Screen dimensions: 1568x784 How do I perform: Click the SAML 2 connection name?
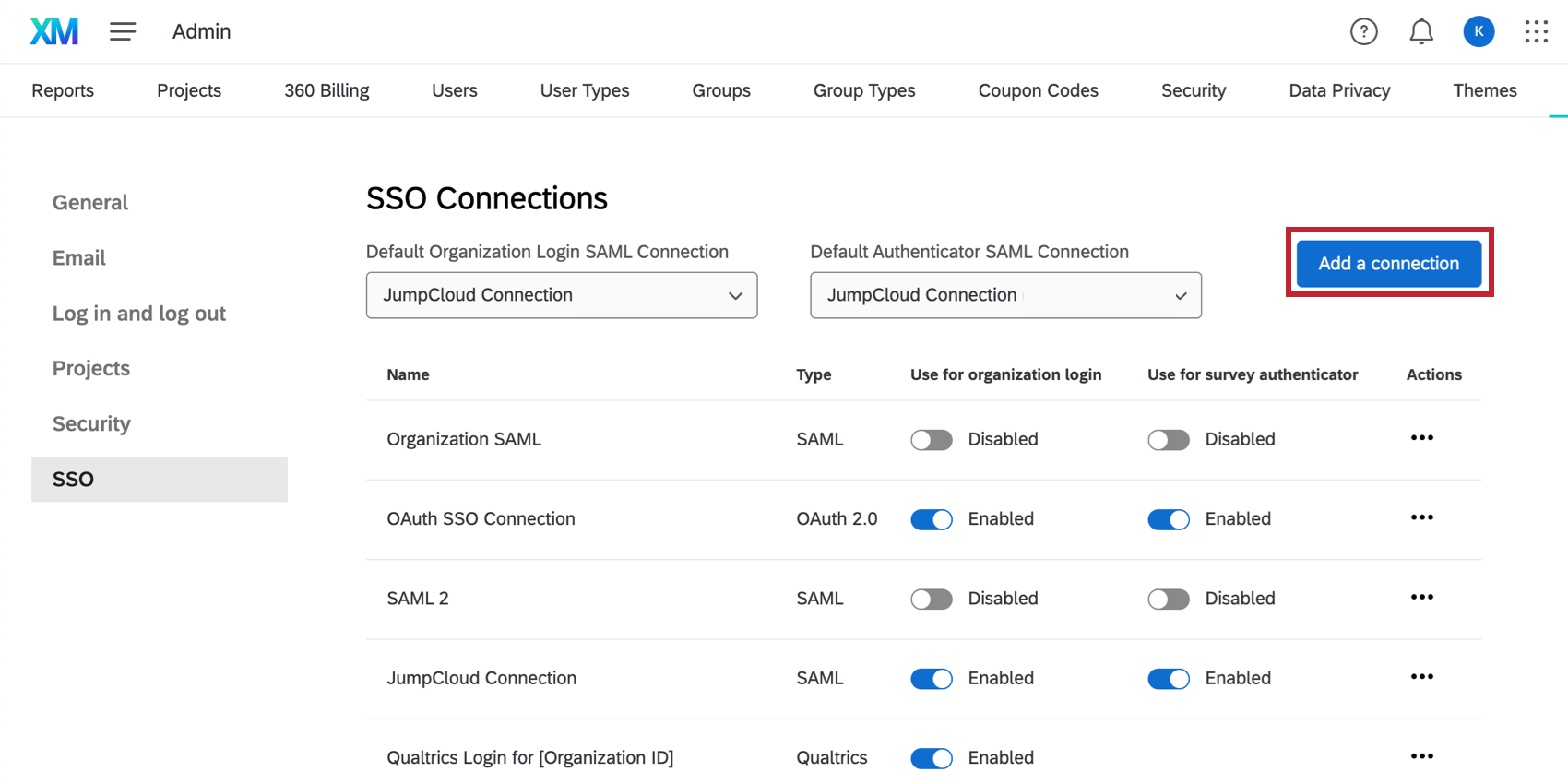418,600
